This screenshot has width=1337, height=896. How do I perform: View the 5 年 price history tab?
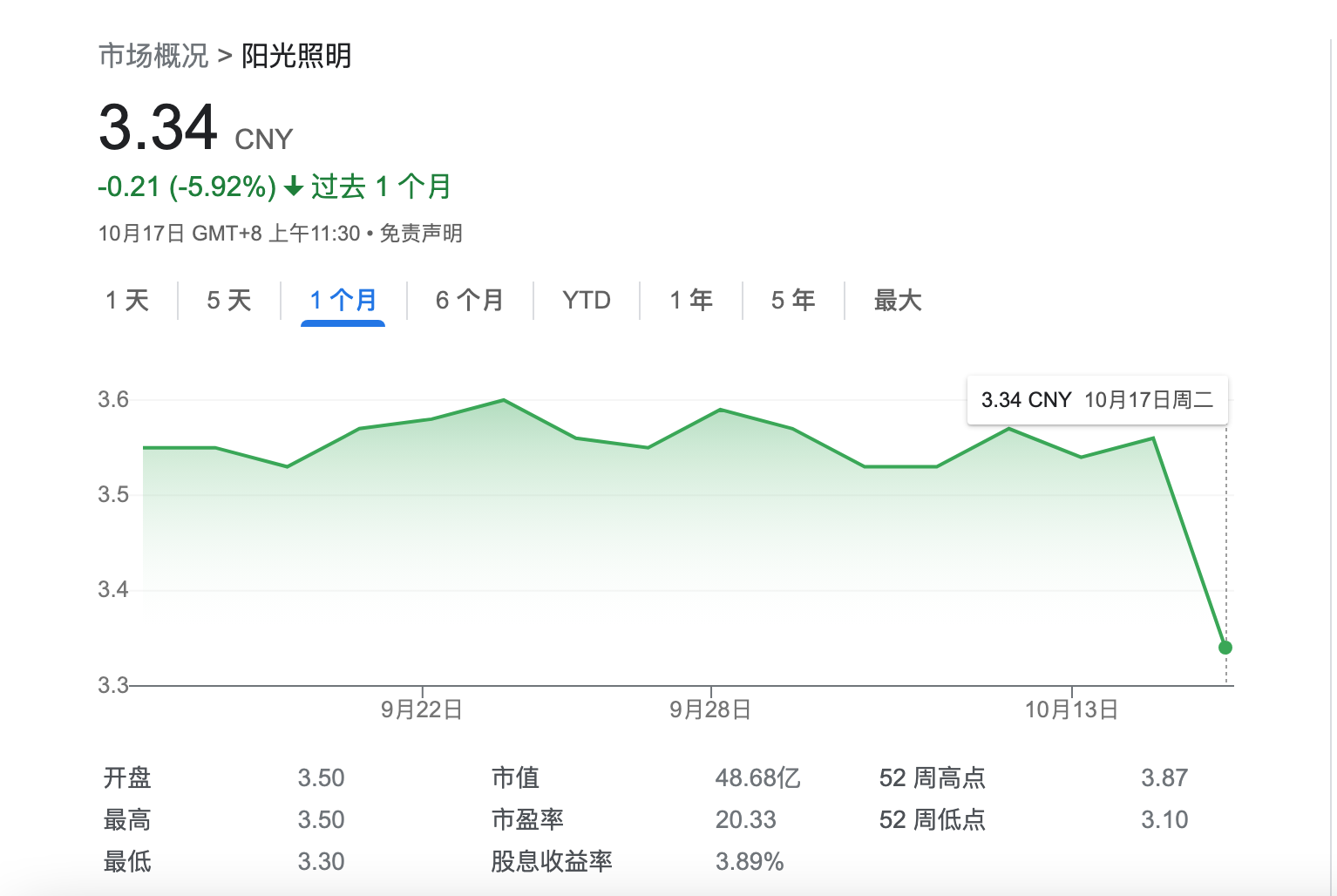tap(793, 301)
